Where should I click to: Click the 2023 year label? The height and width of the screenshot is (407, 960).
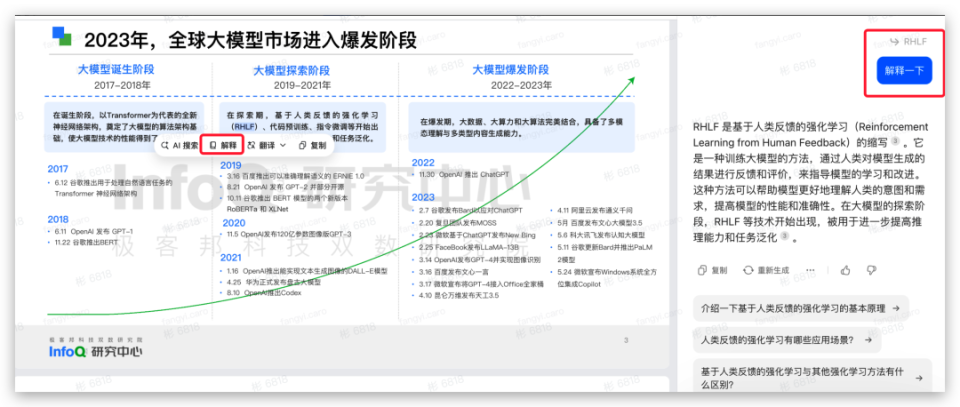pyautogui.click(x=424, y=197)
